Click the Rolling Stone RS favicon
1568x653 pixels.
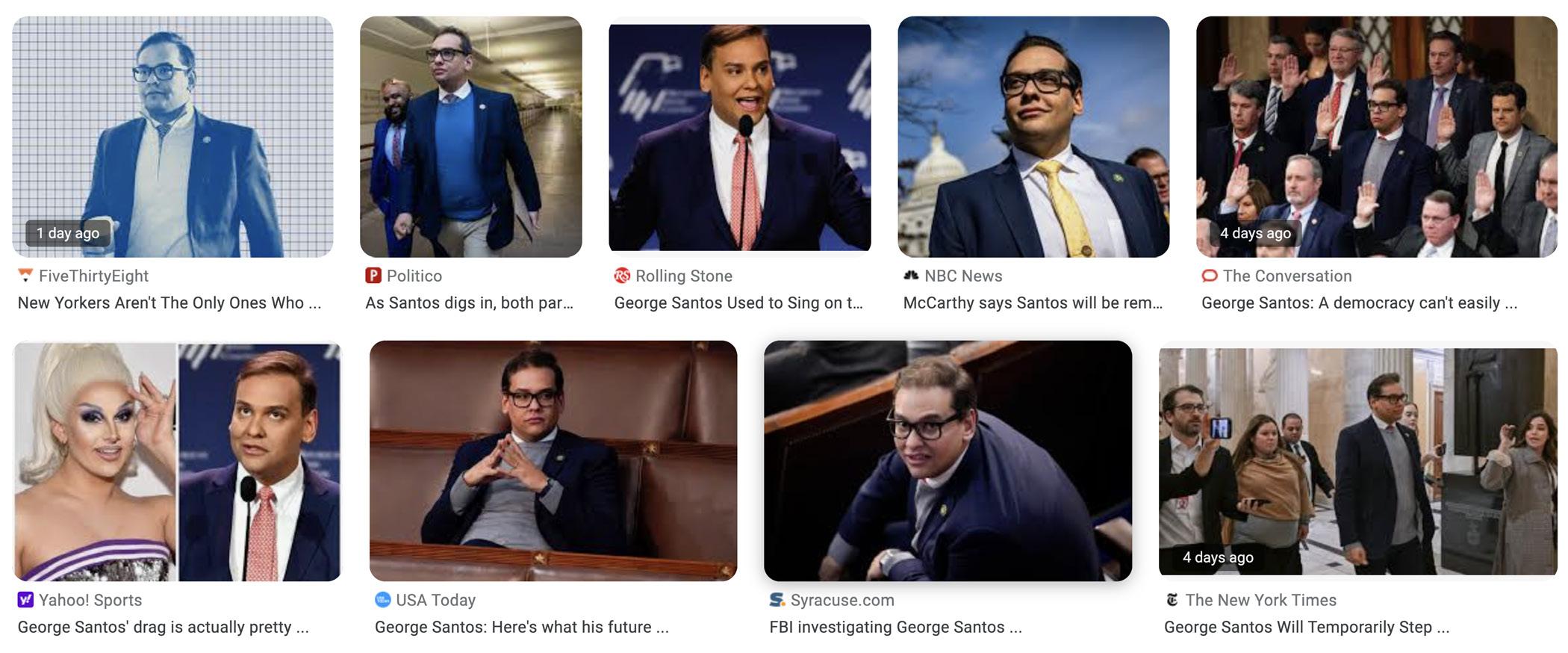coord(622,276)
